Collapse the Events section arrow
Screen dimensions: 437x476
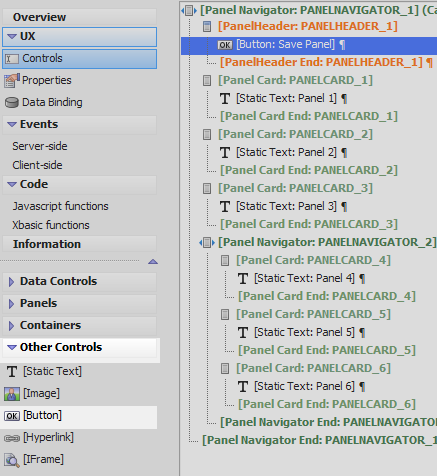pos(12,124)
